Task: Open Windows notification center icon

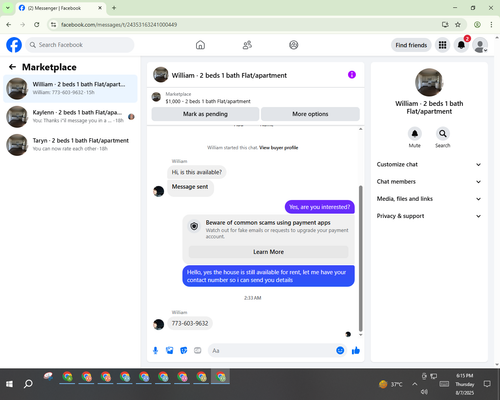Action: pos(487,384)
